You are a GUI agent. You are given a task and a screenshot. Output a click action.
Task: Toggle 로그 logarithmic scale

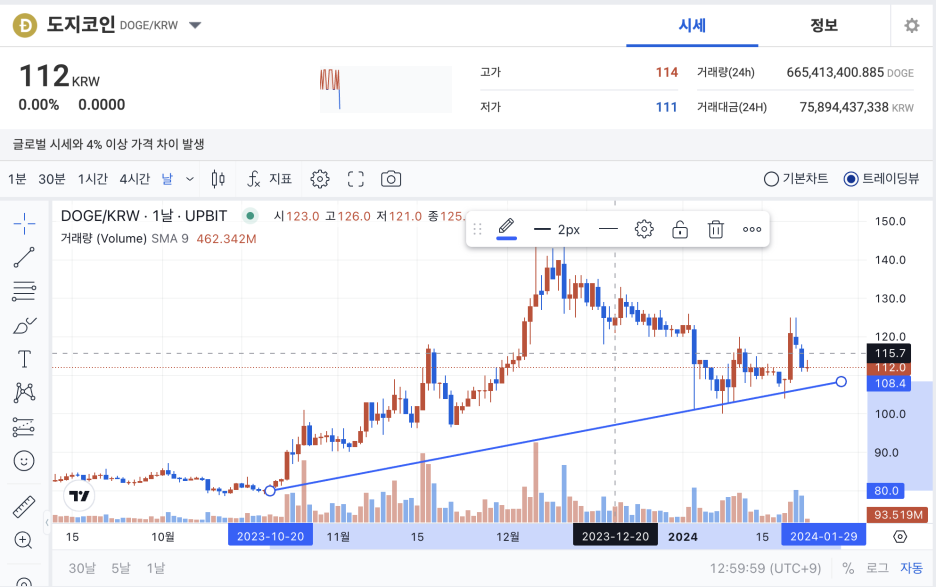(x=877, y=568)
